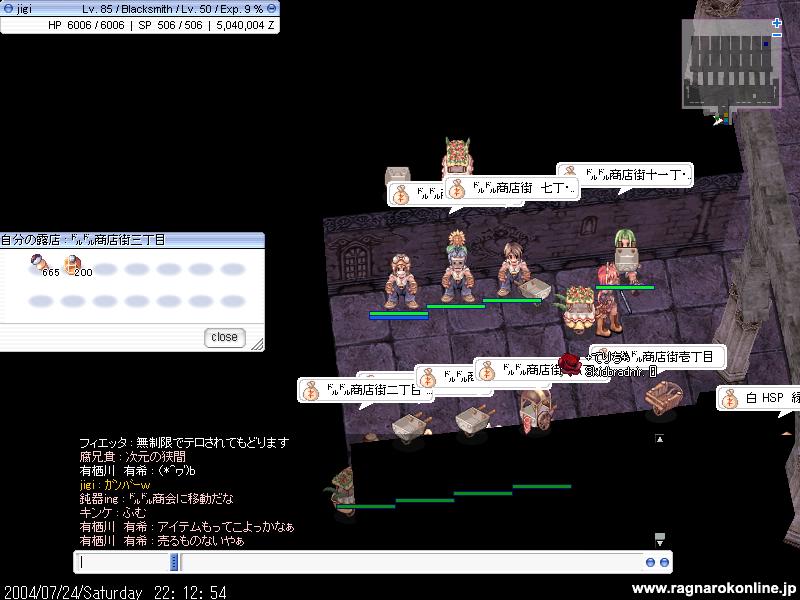The height and width of the screenshot is (600, 800).
Task: Open shop ﾄﾞﾙﾄﾞﾙ商店街 七丁 bubble
Action: (512, 188)
